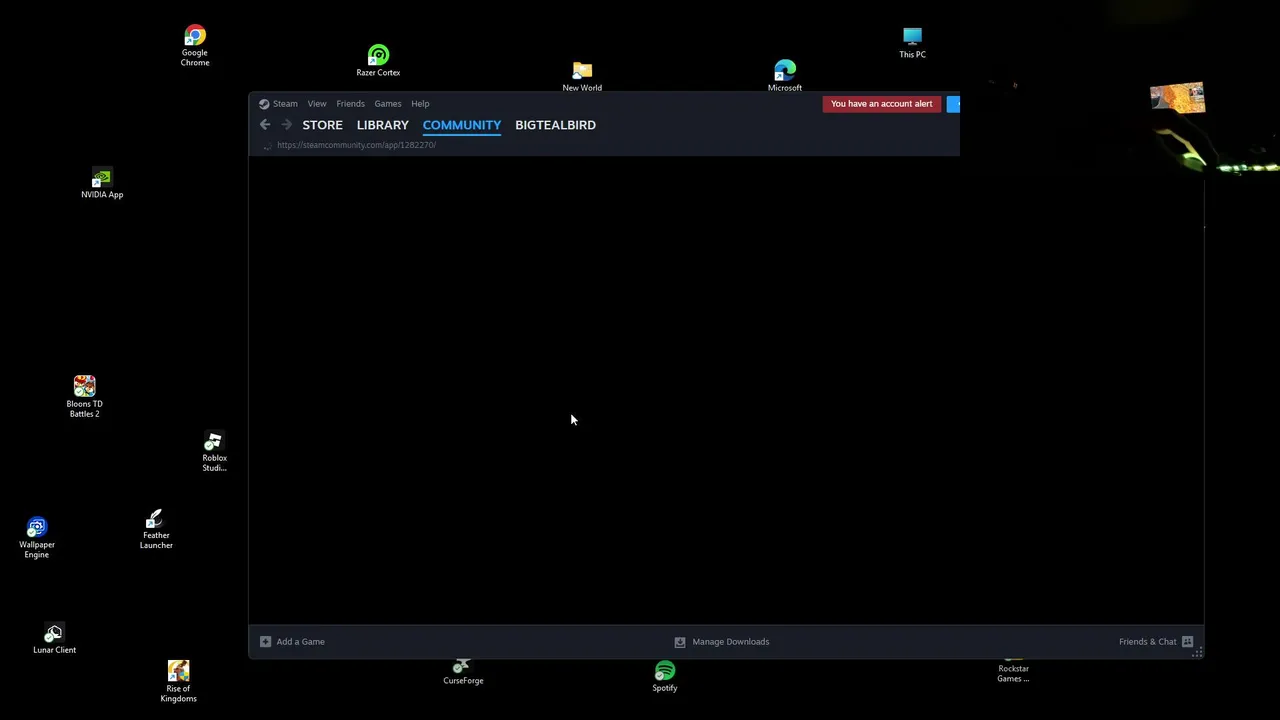Switch to the LIBRARY tab

tap(382, 125)
